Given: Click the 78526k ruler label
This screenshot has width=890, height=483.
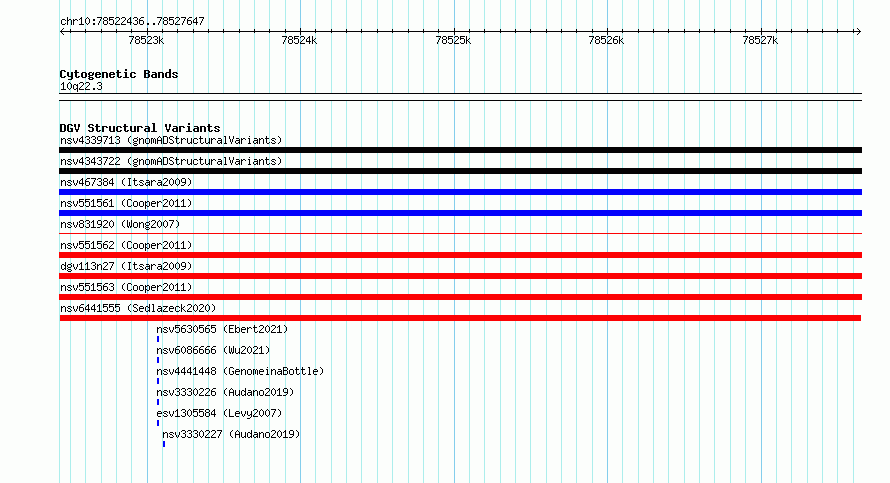Looking at the screenshot, I should point(606,40).
